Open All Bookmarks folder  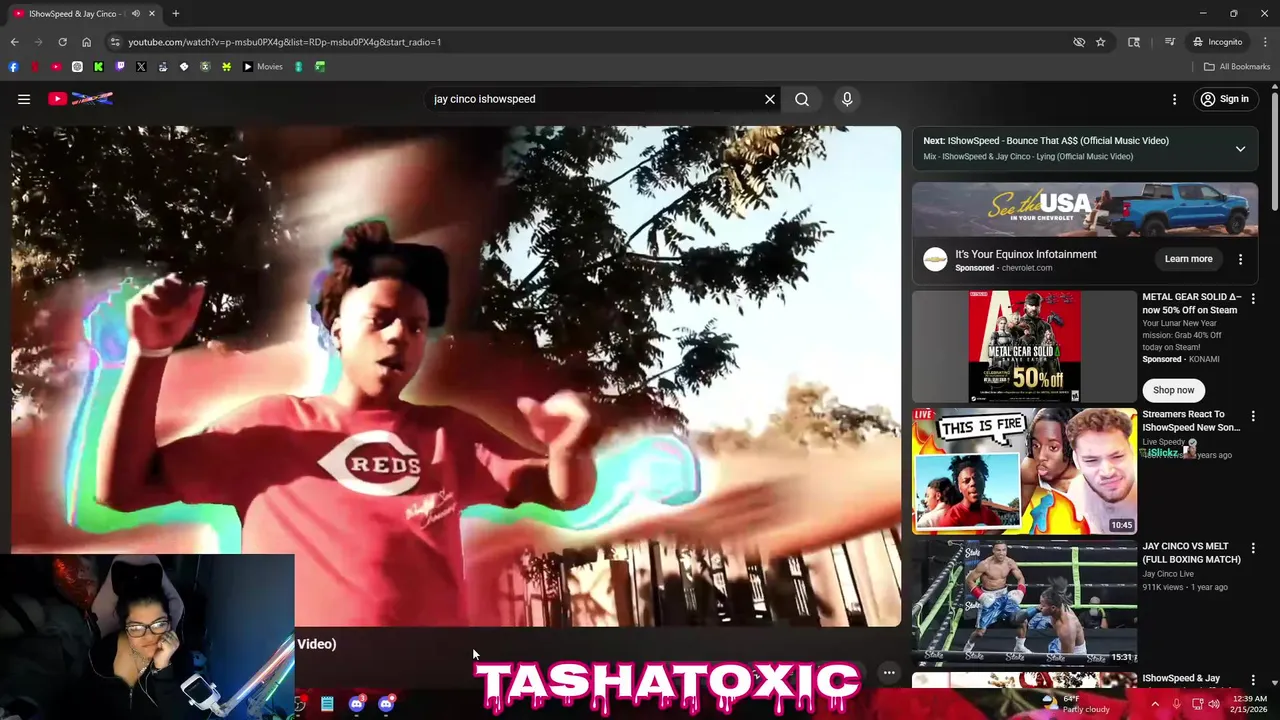(1237, 67)
